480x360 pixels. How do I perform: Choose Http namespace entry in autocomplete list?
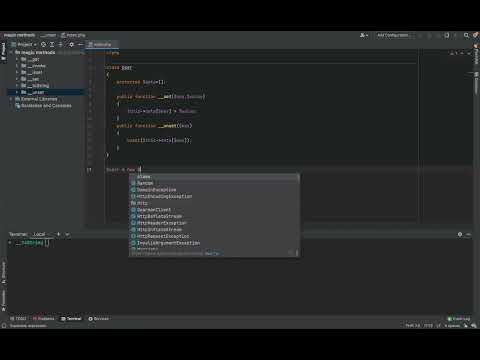click(x=214, y=203)
